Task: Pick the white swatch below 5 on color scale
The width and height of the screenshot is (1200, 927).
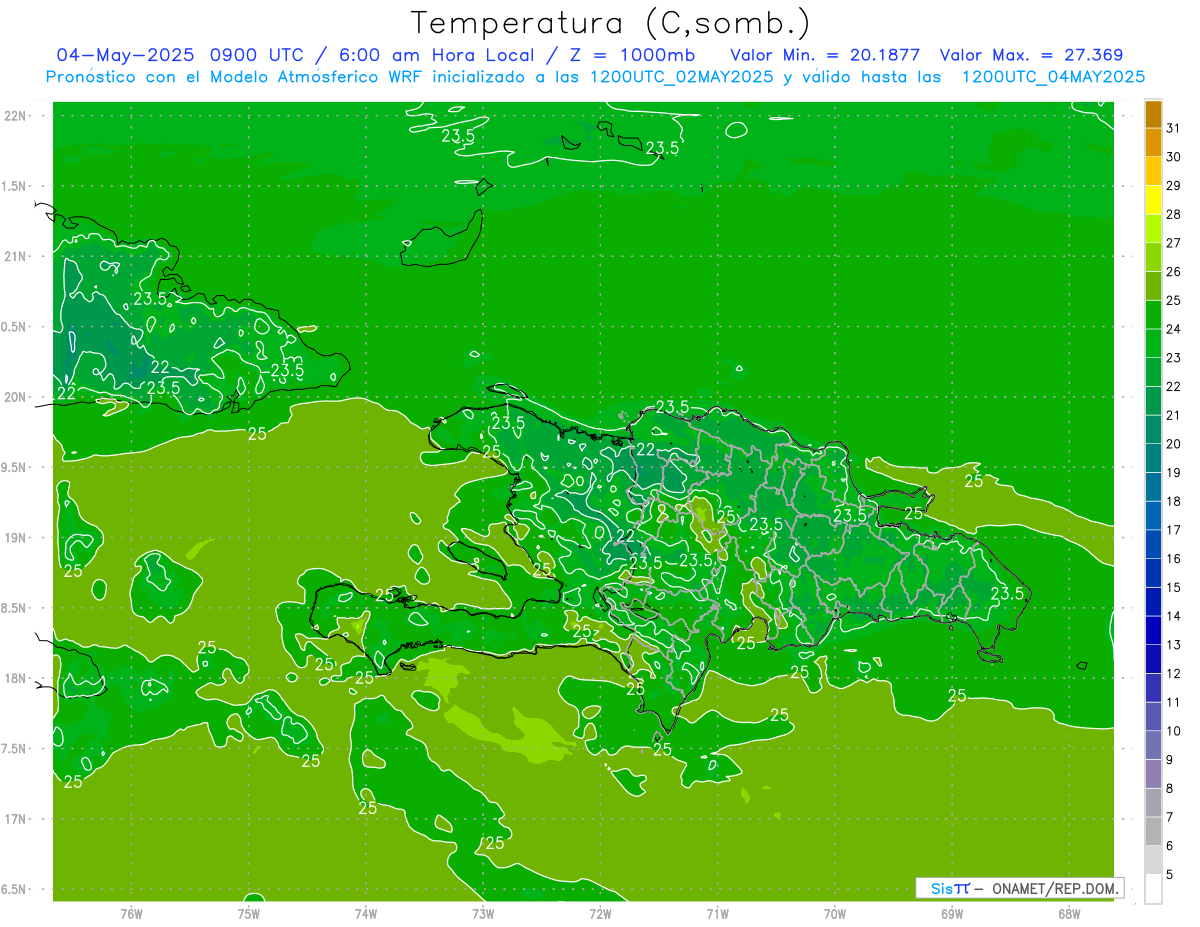Action: click(1153, 889)
